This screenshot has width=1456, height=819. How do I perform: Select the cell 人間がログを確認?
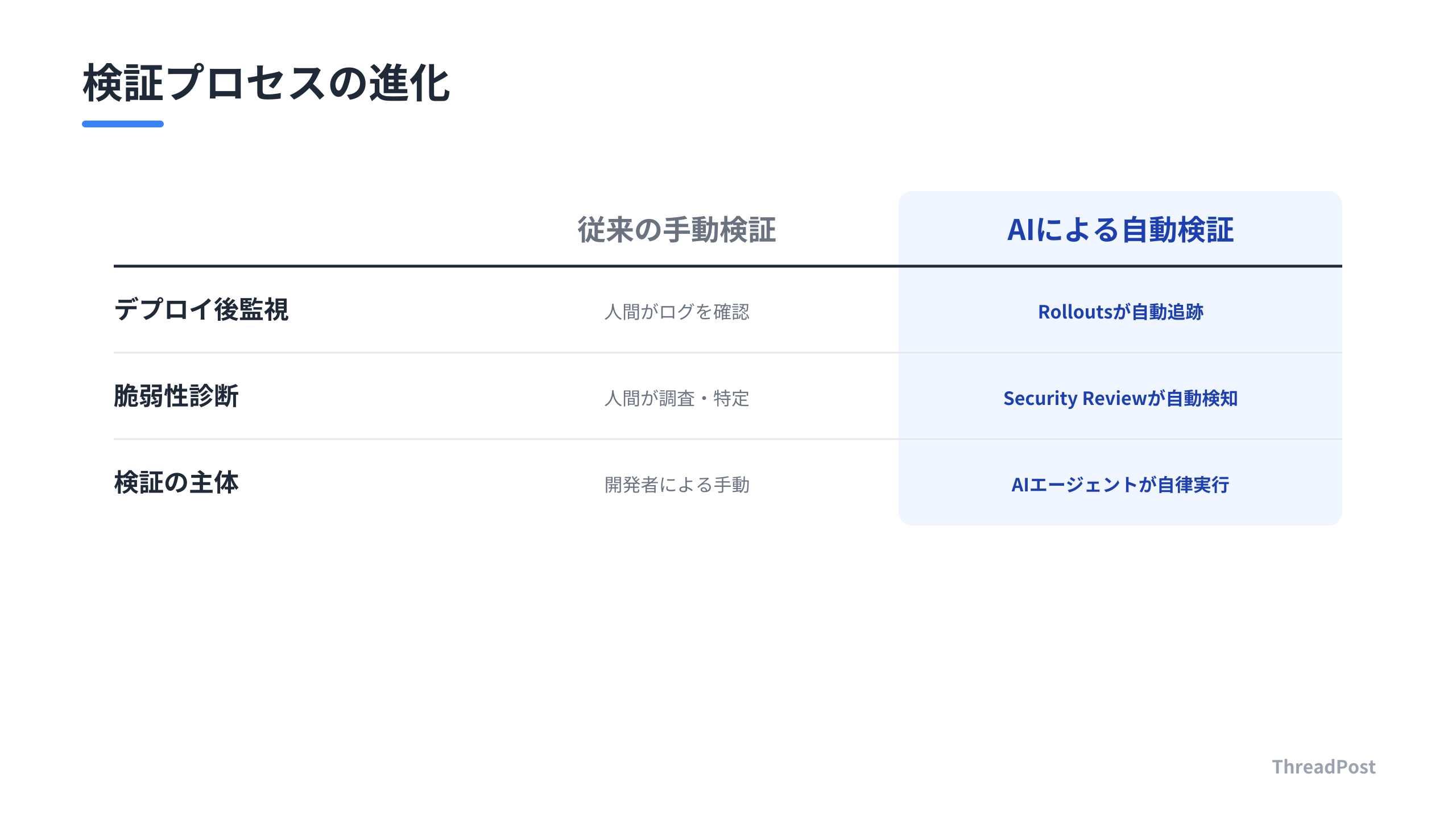(677, 312)
